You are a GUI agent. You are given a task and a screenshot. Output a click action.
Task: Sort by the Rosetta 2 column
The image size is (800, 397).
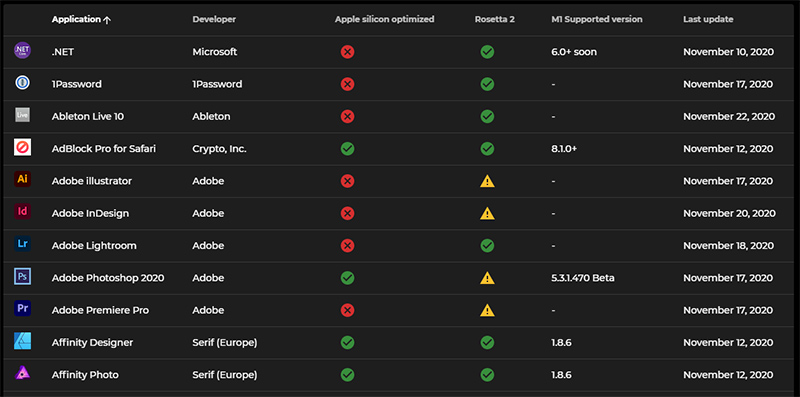pyautogui.click(x=495, y=19)
